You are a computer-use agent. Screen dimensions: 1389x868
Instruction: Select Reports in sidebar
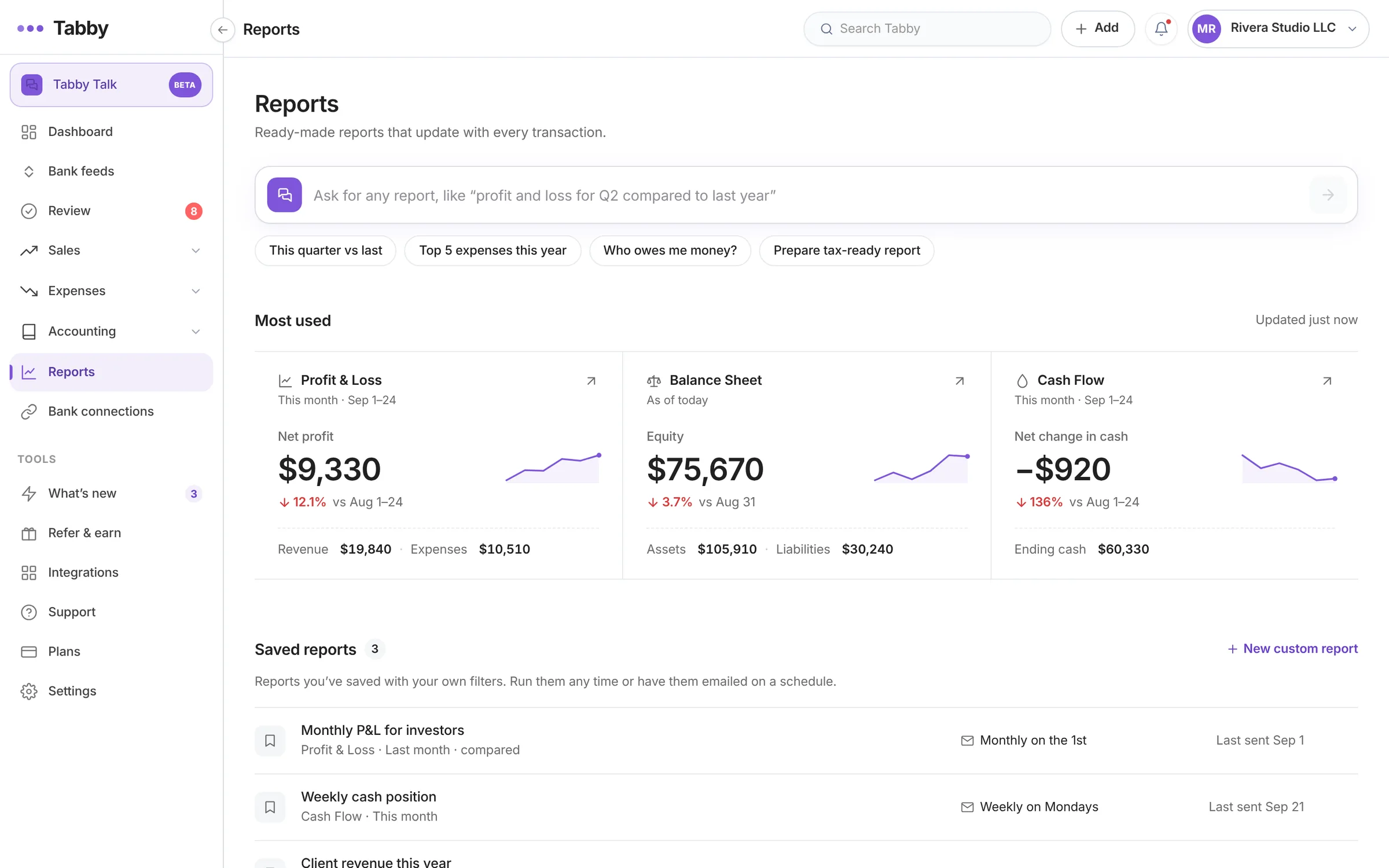pos(111,372)
